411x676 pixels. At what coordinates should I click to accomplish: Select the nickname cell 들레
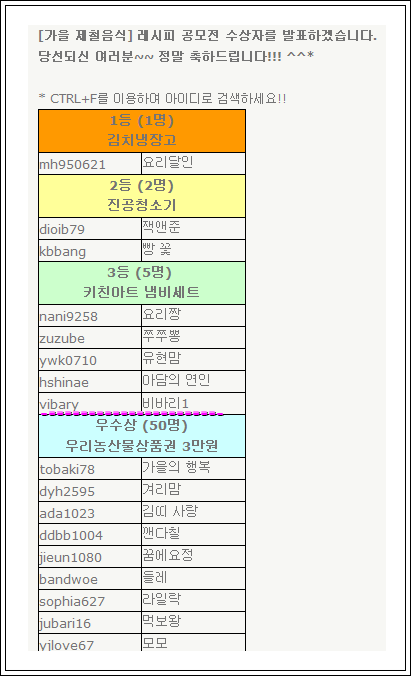point(193,579)
